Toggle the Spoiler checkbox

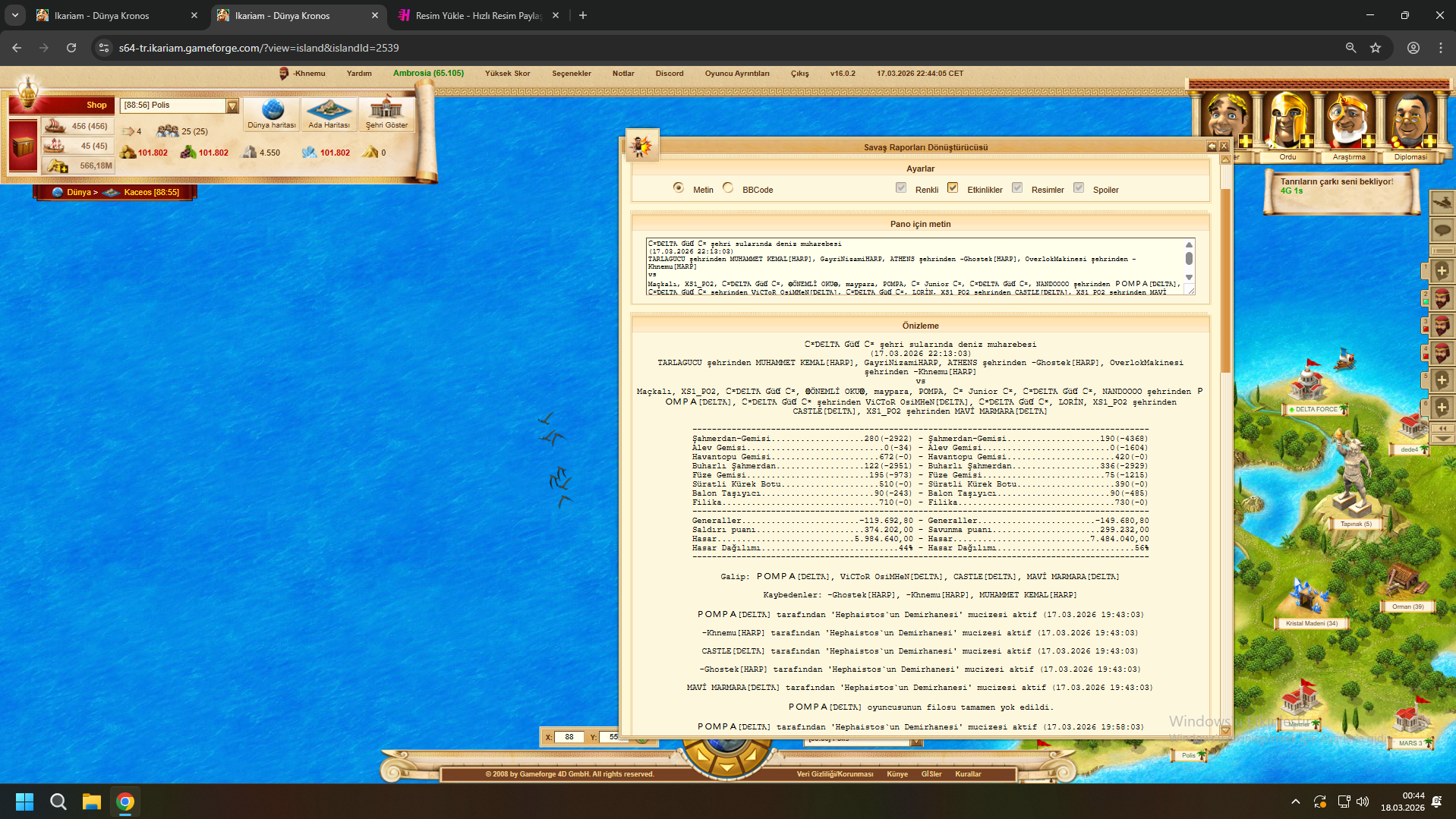[x=1079, y=187]
